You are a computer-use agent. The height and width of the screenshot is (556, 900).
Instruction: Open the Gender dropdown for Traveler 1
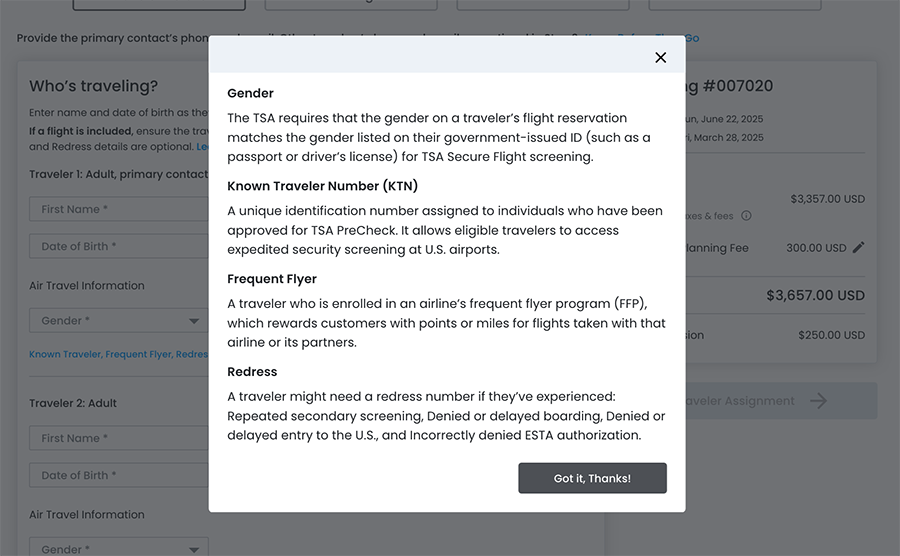119,321
